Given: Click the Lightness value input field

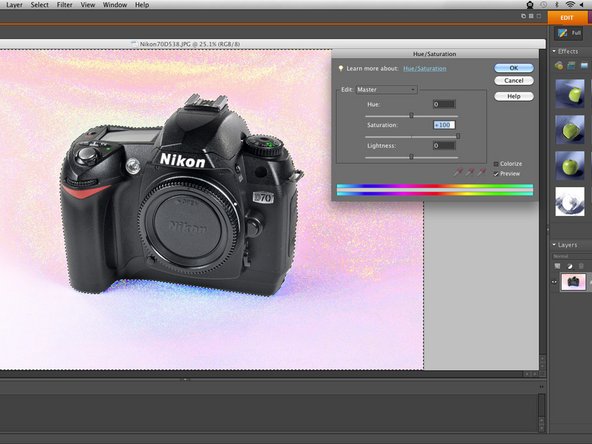Looking at the screenshot, I should 444,146.
